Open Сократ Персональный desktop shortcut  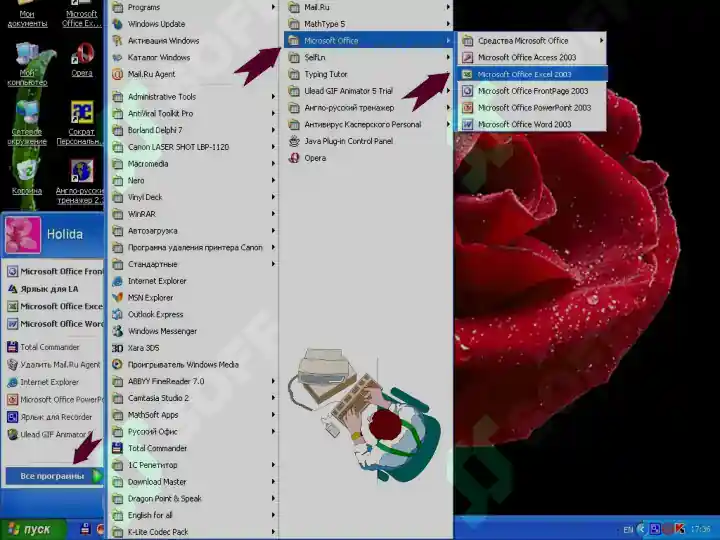pyautogui.click(x=82, y=123)
